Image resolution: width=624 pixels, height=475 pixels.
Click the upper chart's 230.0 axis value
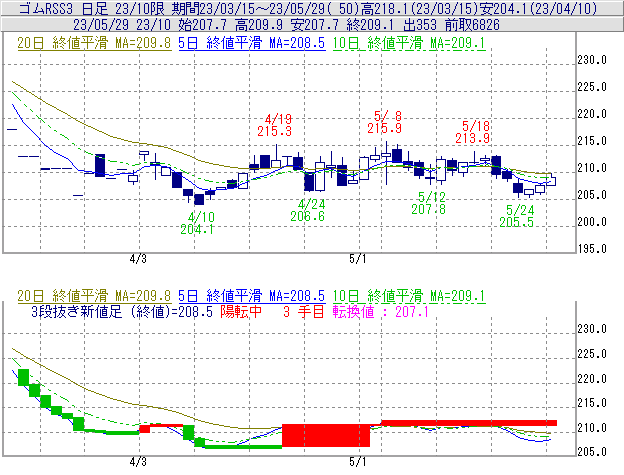(592, 60)
